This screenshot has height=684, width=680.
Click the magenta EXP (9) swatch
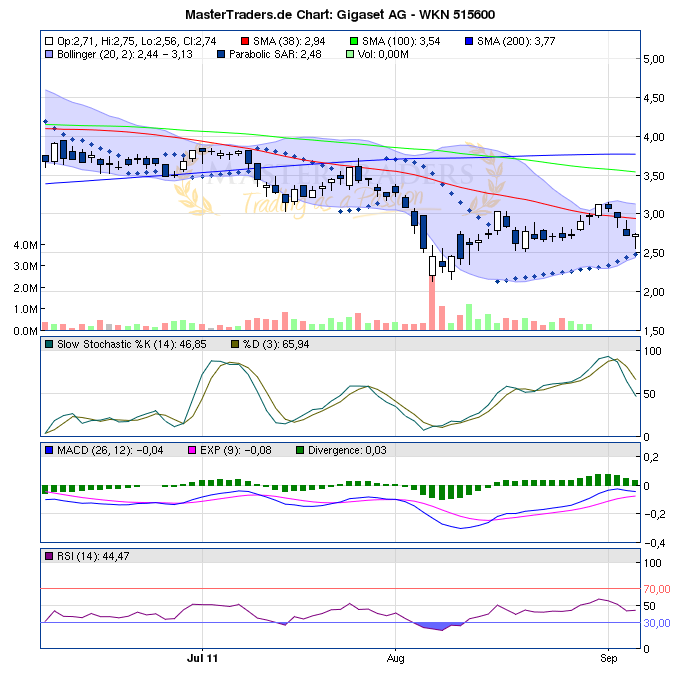pyautogui.click(x=191, y=450)
